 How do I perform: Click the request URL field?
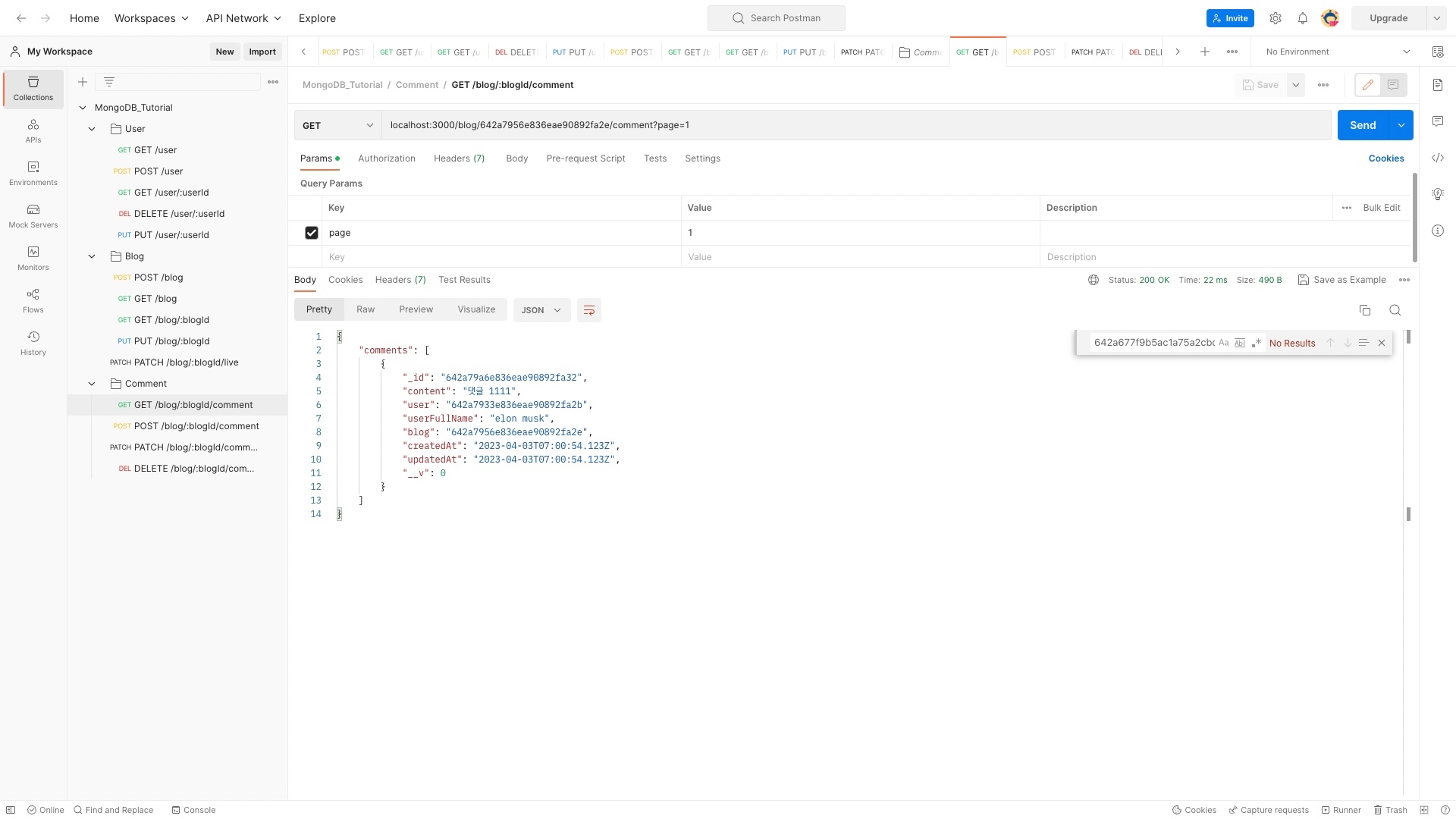(x=856, y=125)
